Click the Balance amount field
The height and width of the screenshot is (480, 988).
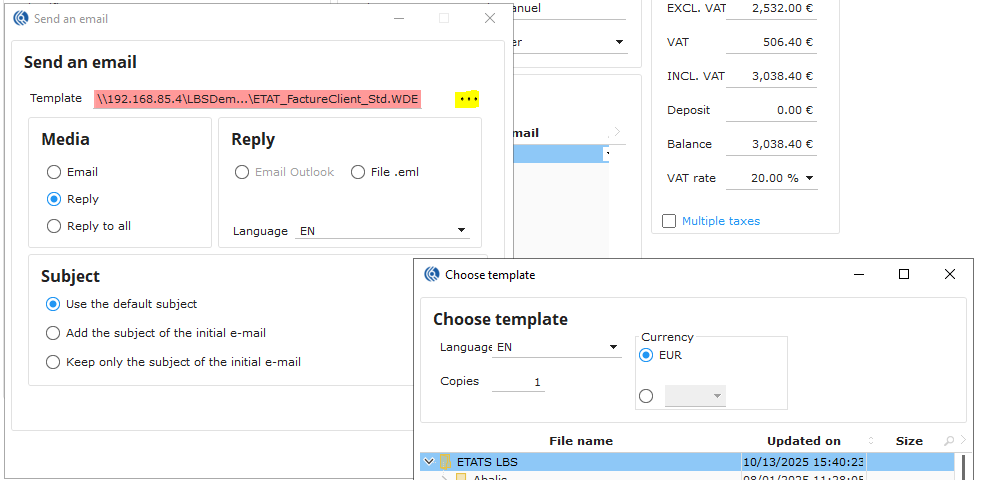[x=771, y=144]
